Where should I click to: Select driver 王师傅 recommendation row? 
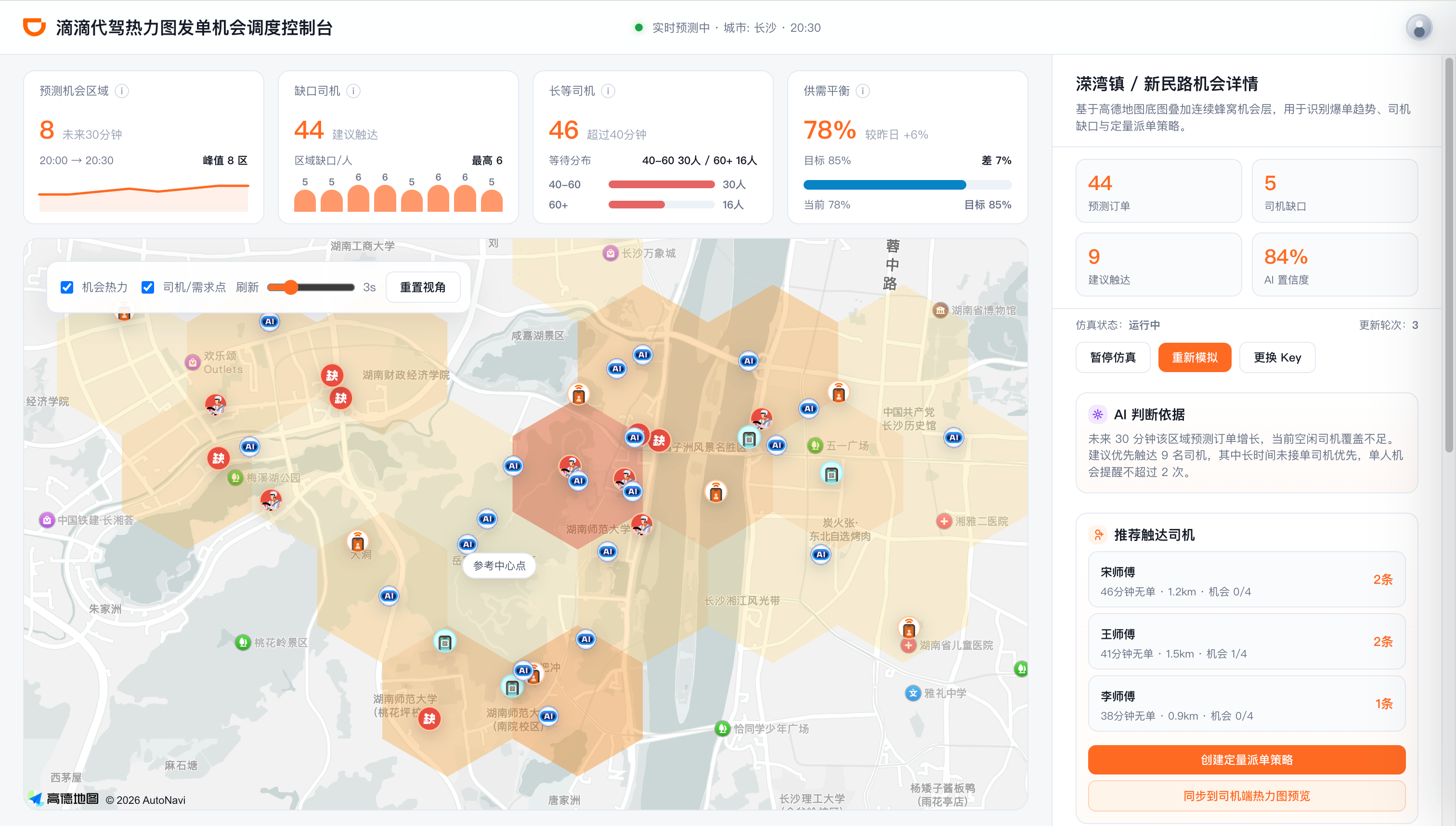point(1246,642)
